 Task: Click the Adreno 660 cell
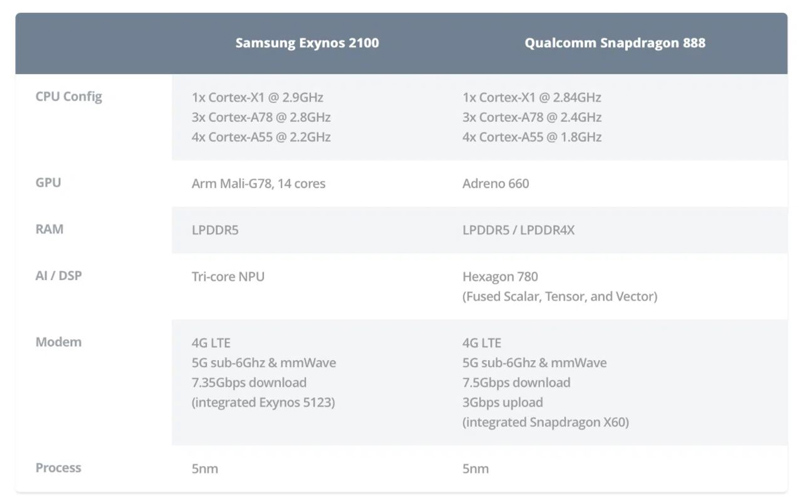[496, 184]
